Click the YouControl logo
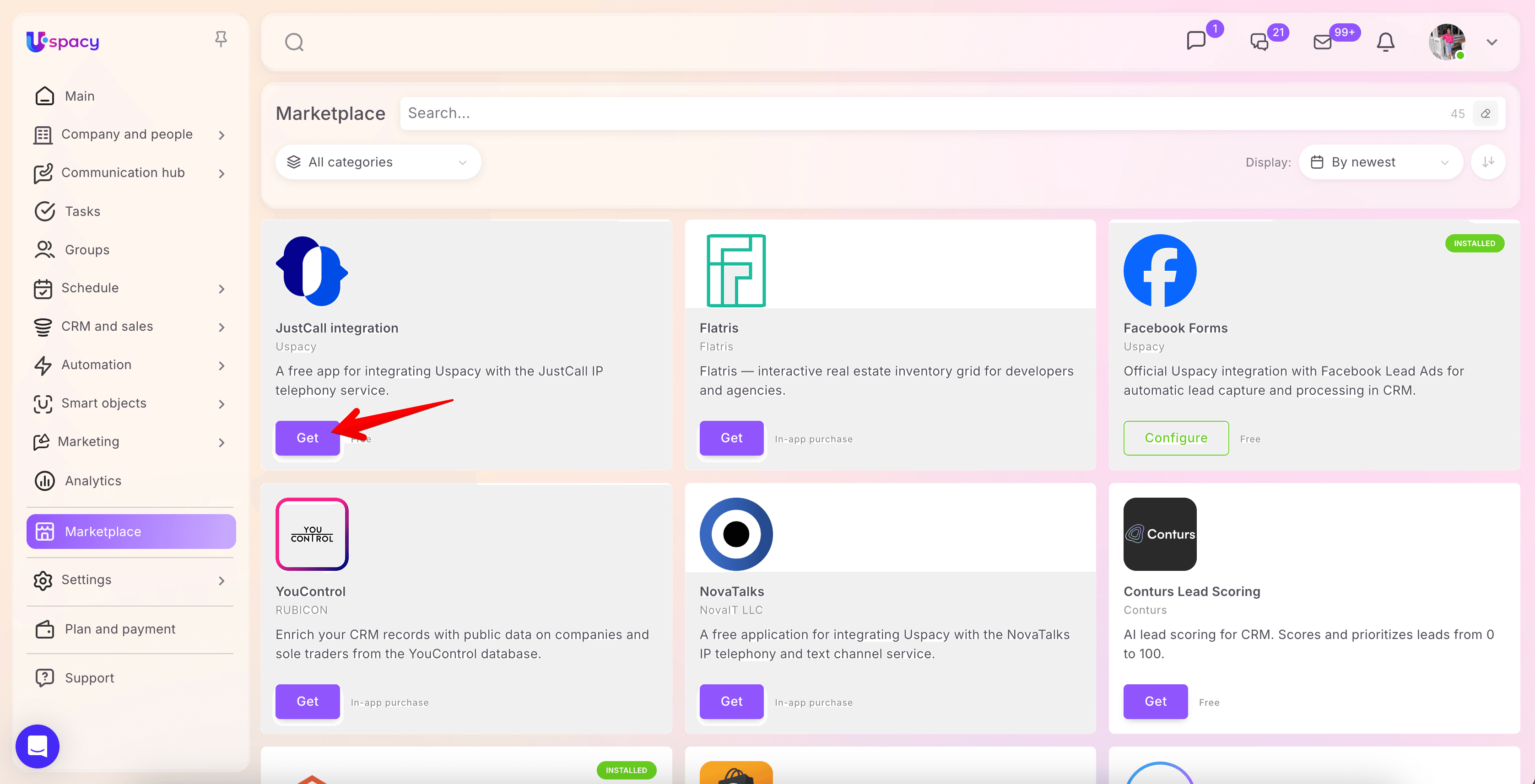Screen dimensions: 1535x784 pyautogui.click(x=312, y=534)
